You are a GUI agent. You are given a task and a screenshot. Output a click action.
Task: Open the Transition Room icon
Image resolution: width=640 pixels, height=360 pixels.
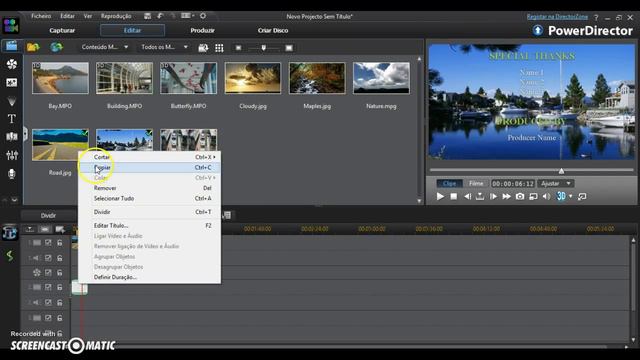tap(12, 136)
